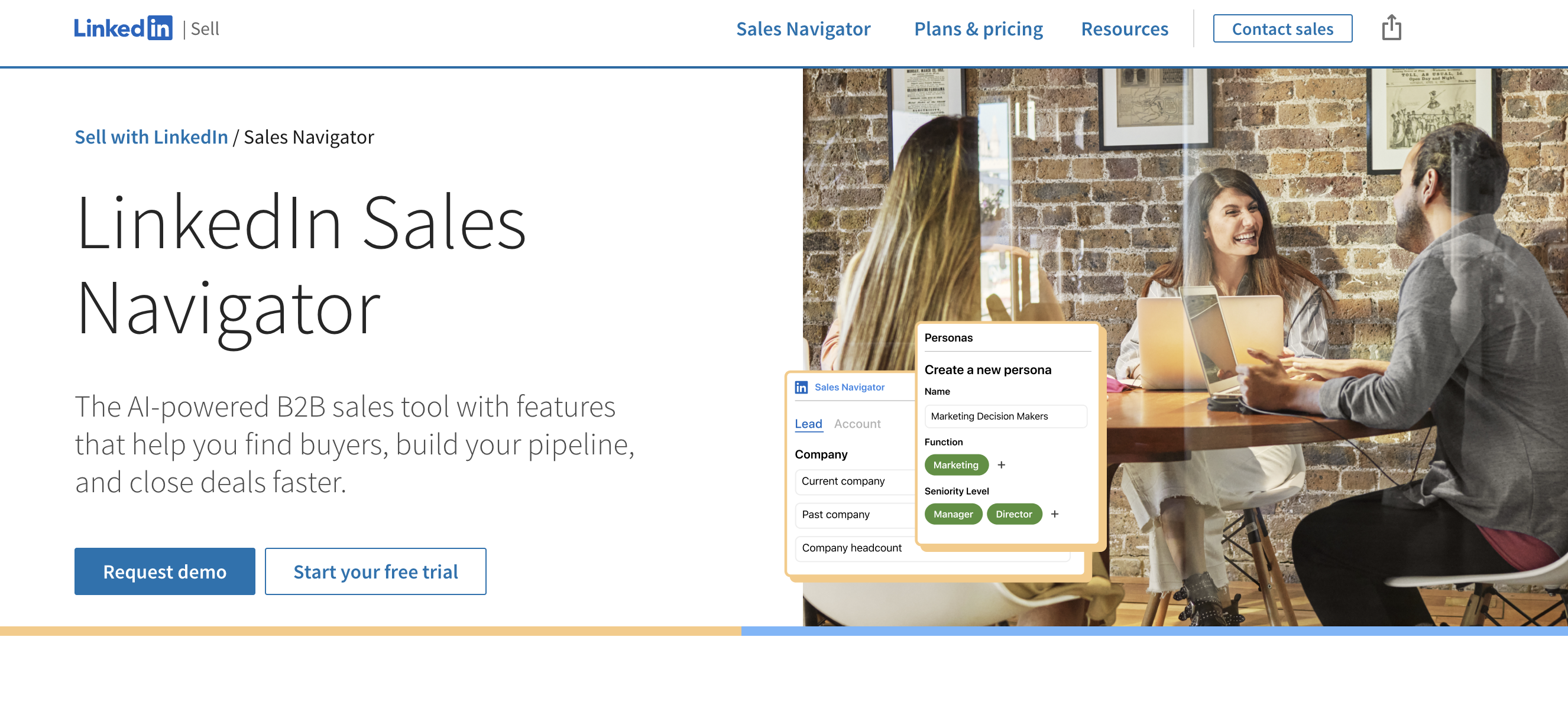Open Plans & pricing menu
Image resolution: width=1568 pixels, height=728 pixels.
[x=978, y=28]
